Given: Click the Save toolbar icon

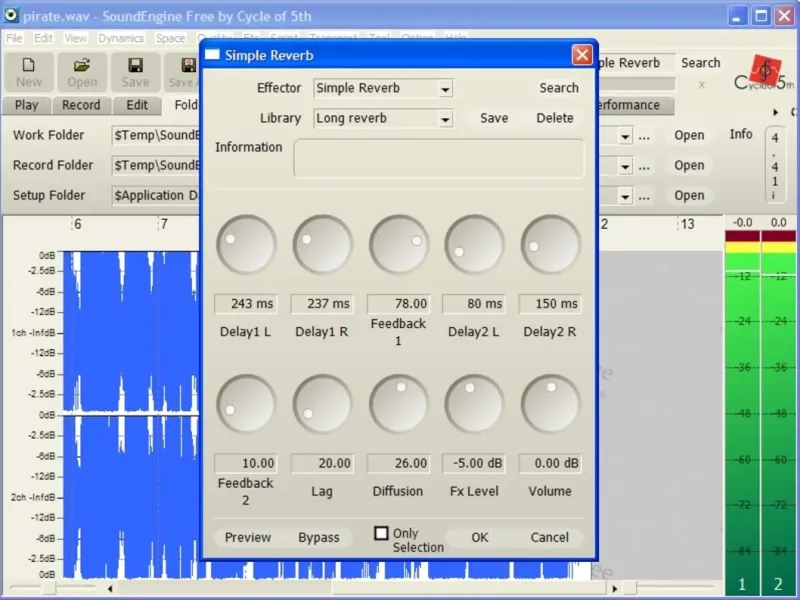Looking at the screenshot, I should click(x=135, y=72).
